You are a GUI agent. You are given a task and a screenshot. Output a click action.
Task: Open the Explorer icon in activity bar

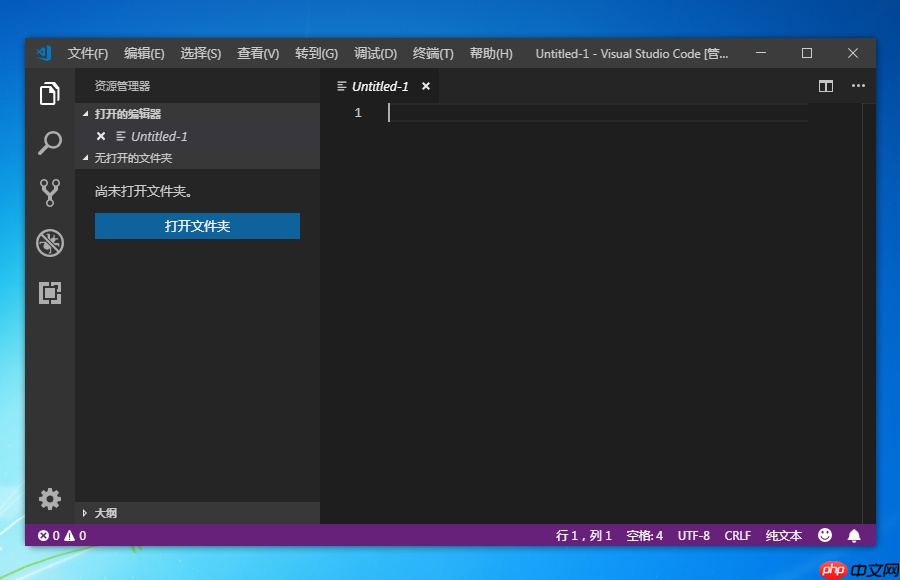point(50,93)
